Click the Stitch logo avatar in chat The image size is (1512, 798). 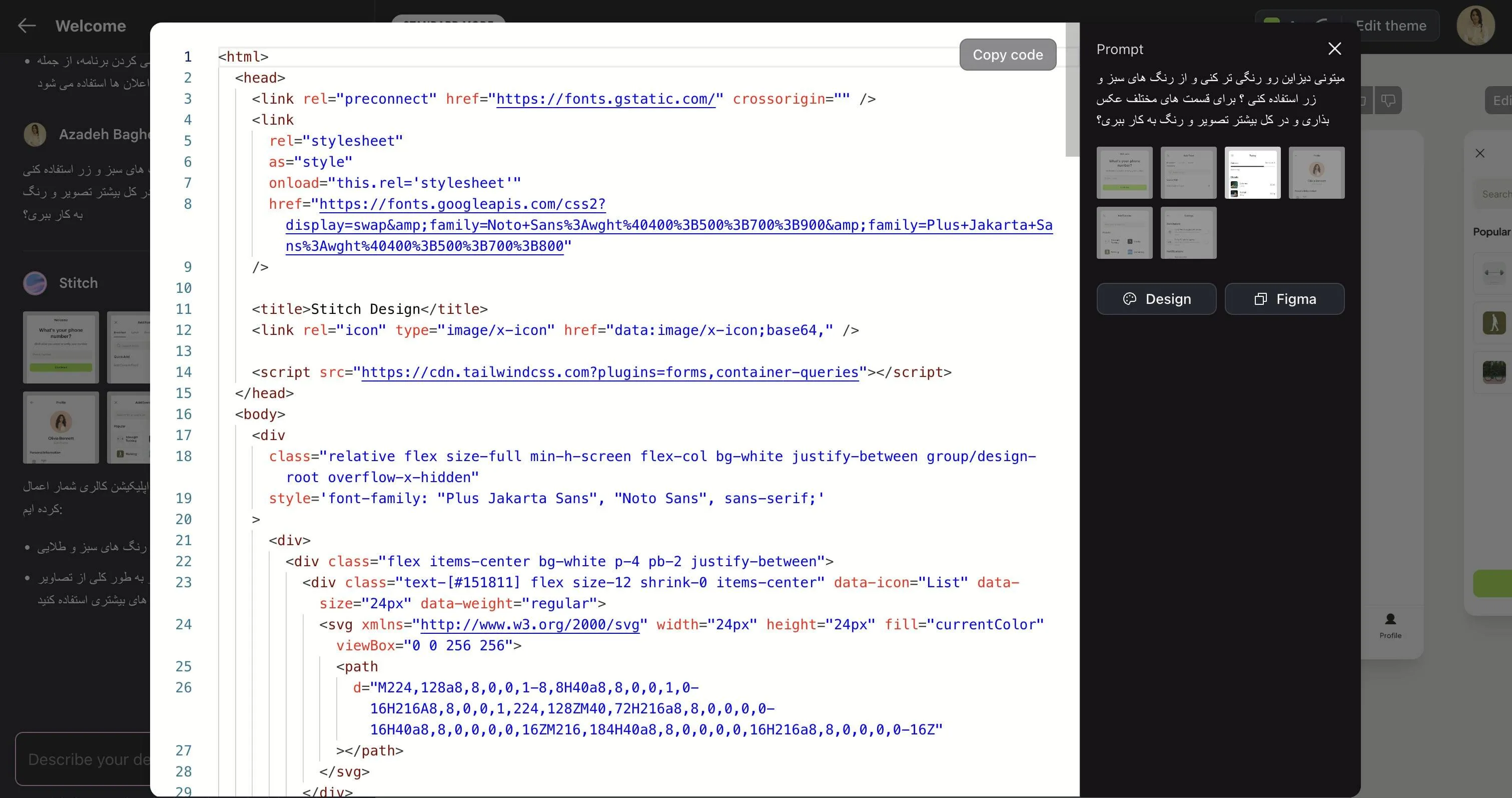pyautogui.click(x=35, y=283)
